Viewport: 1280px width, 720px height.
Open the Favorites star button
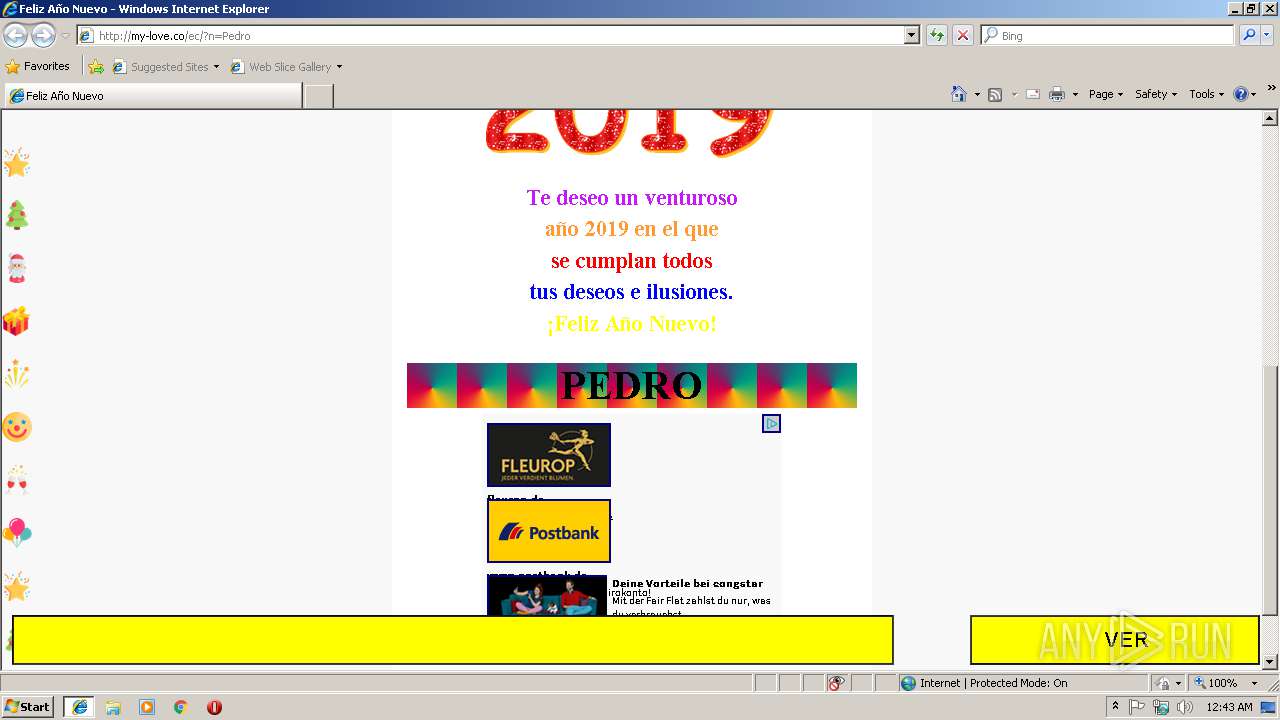pos(37,67)
